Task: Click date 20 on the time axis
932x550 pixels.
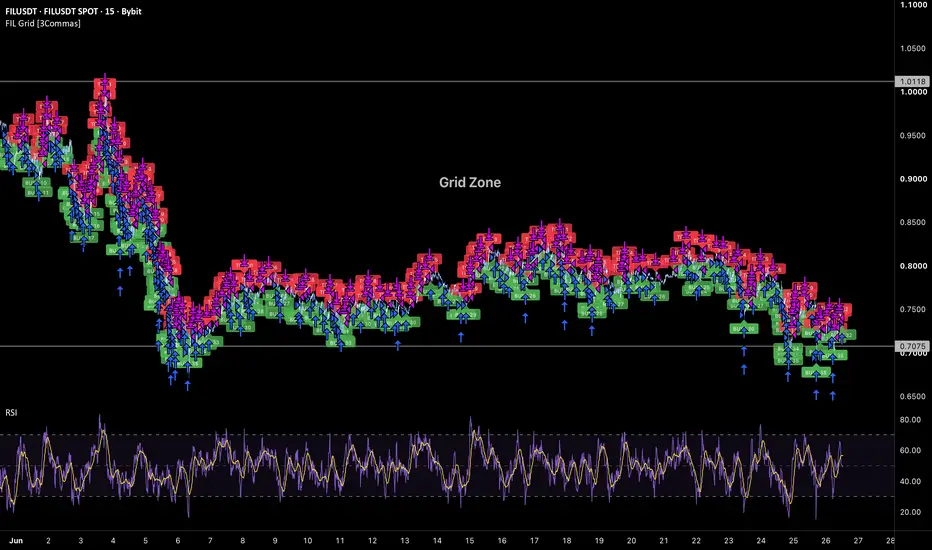Action: pyautogui.click(x=631, y=540)
